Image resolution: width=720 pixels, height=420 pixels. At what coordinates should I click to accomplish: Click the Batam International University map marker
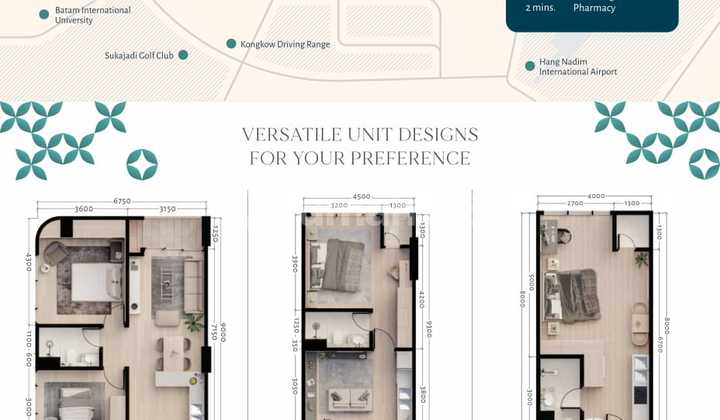tap(44, 14)
